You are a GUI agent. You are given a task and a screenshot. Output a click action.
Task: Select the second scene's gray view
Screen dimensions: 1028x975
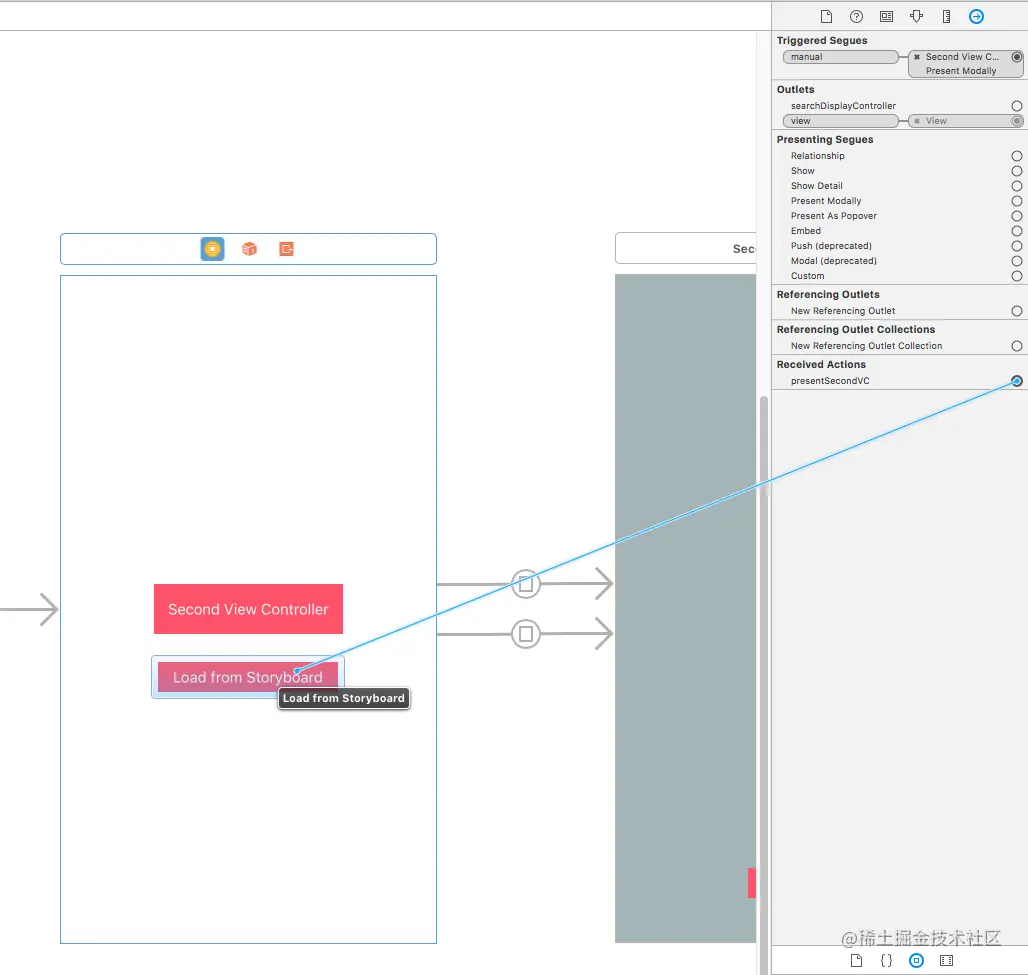pyautogui.click(x=685, y=608)
